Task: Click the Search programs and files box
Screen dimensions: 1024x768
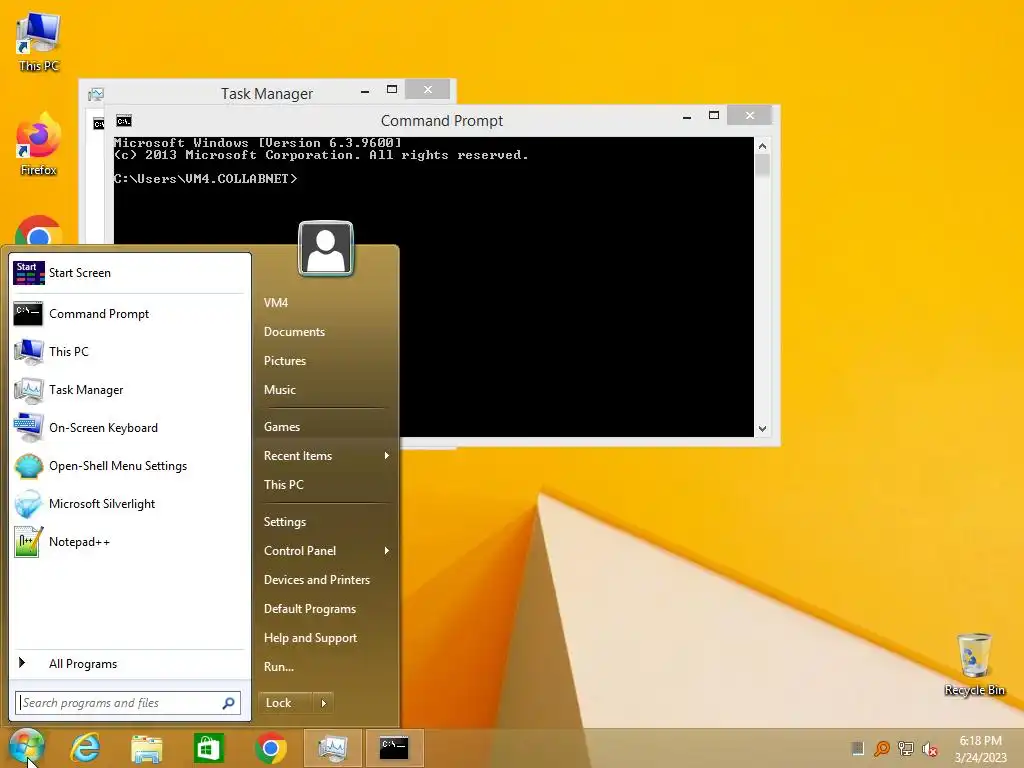Action: 128,703
